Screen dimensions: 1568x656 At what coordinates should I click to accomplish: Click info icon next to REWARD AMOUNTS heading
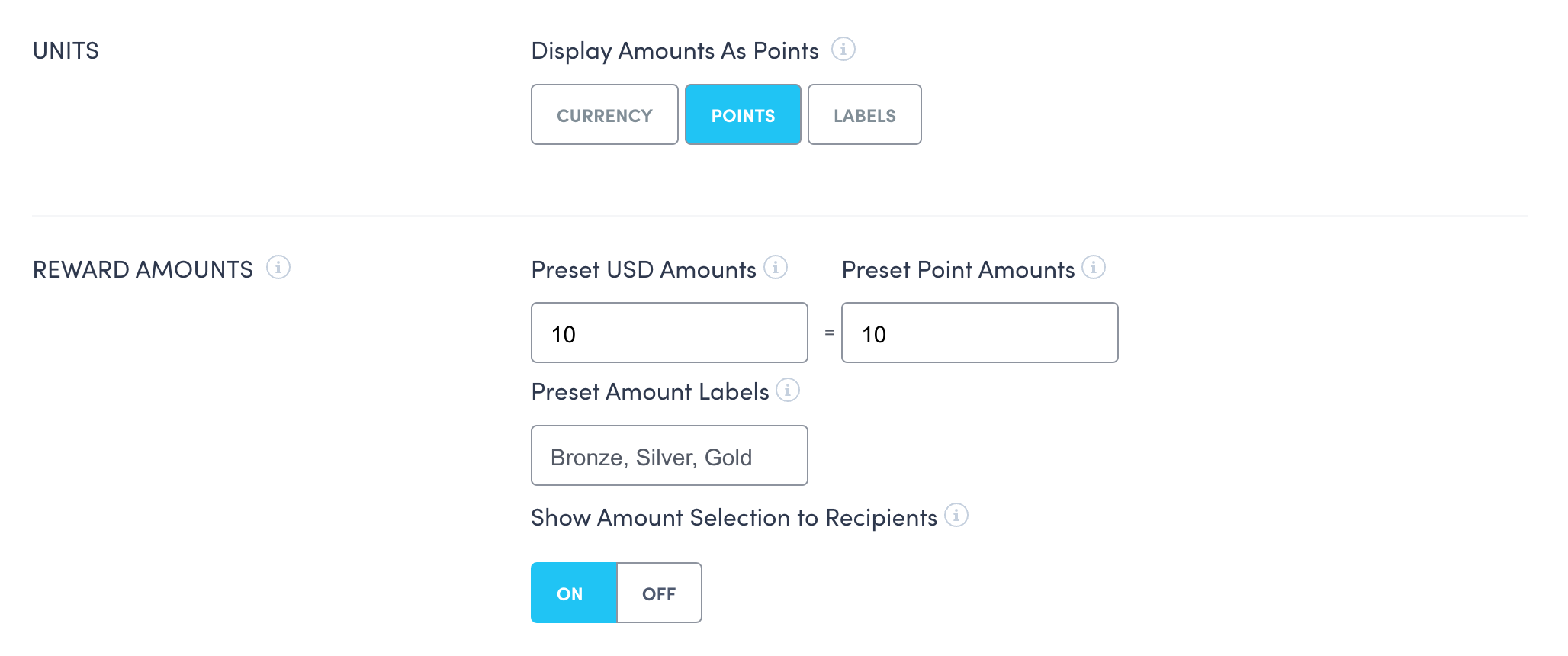[x=278, y=268]
